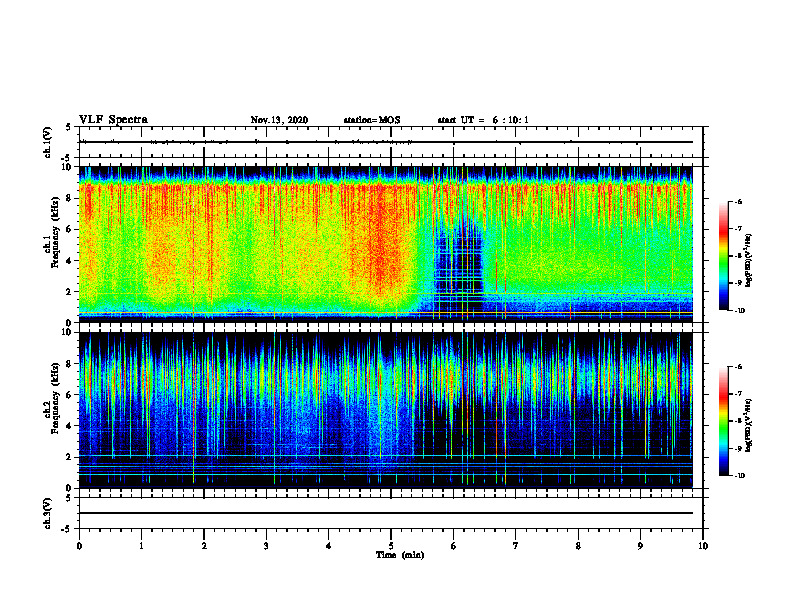
Task: Click the ch.2 spectrogram color bar
Action: click(x=723, y=421)
